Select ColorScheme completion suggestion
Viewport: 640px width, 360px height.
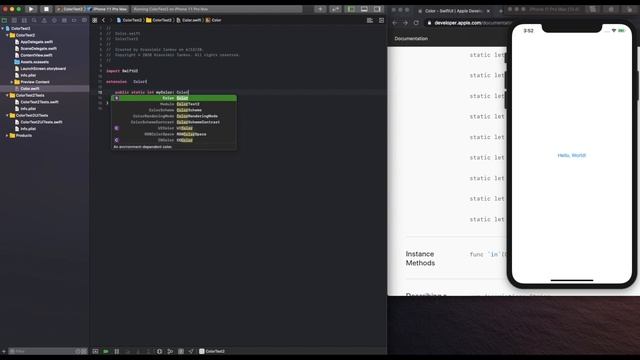point(174,110)
